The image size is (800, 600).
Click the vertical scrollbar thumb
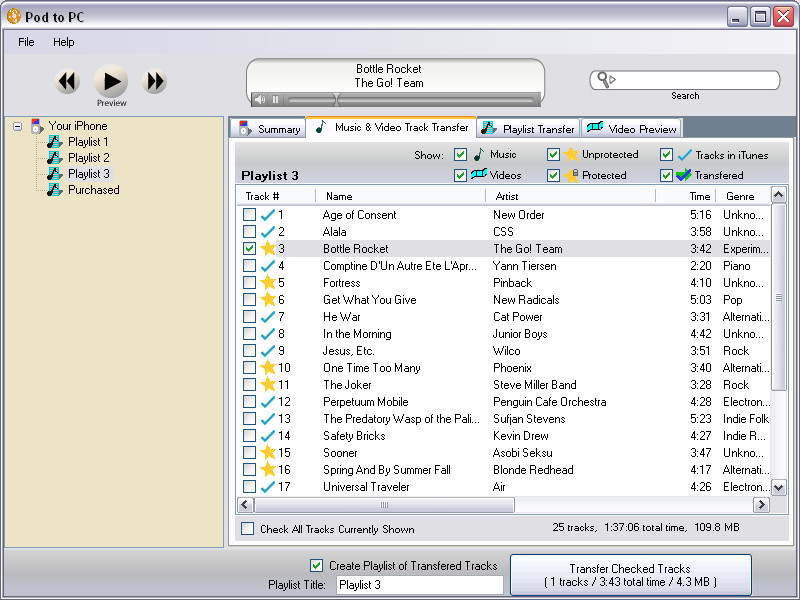[778, 297]
